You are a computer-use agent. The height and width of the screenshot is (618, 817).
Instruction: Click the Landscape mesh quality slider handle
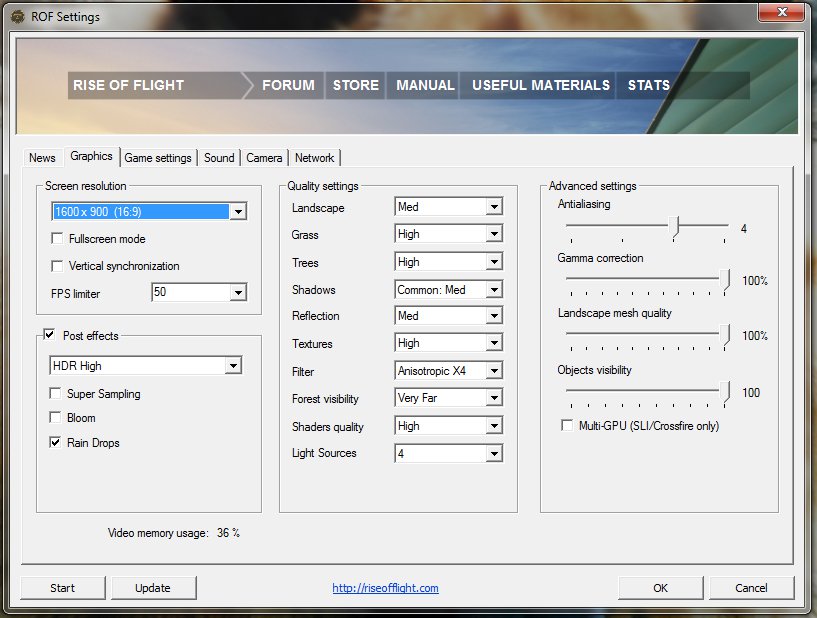pyautogui.click(x=725, y=335)
